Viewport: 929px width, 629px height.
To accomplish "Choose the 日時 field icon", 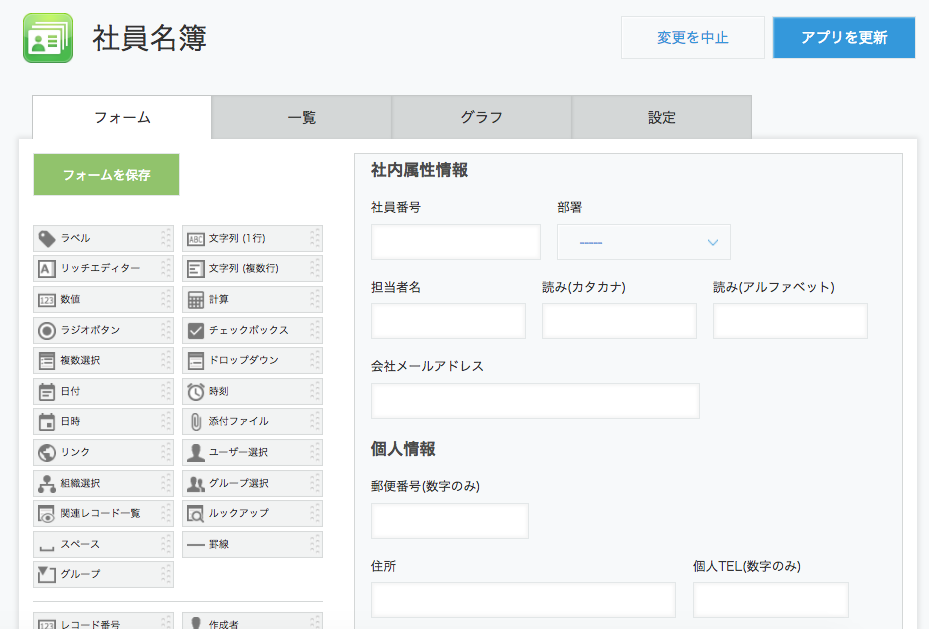I will pos(47,422).
